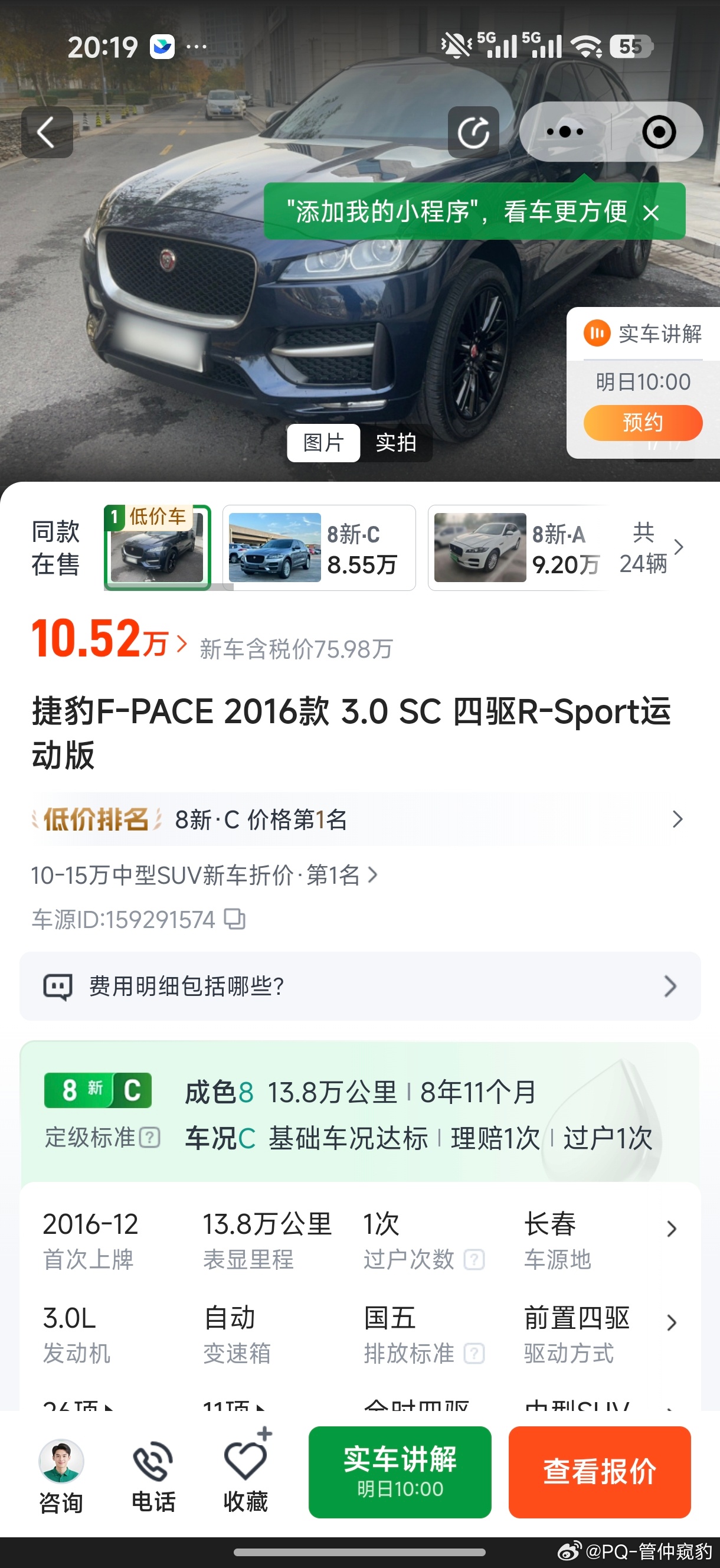
Task: Tap the orange 预约 button
Action: [x=643, y=423]
